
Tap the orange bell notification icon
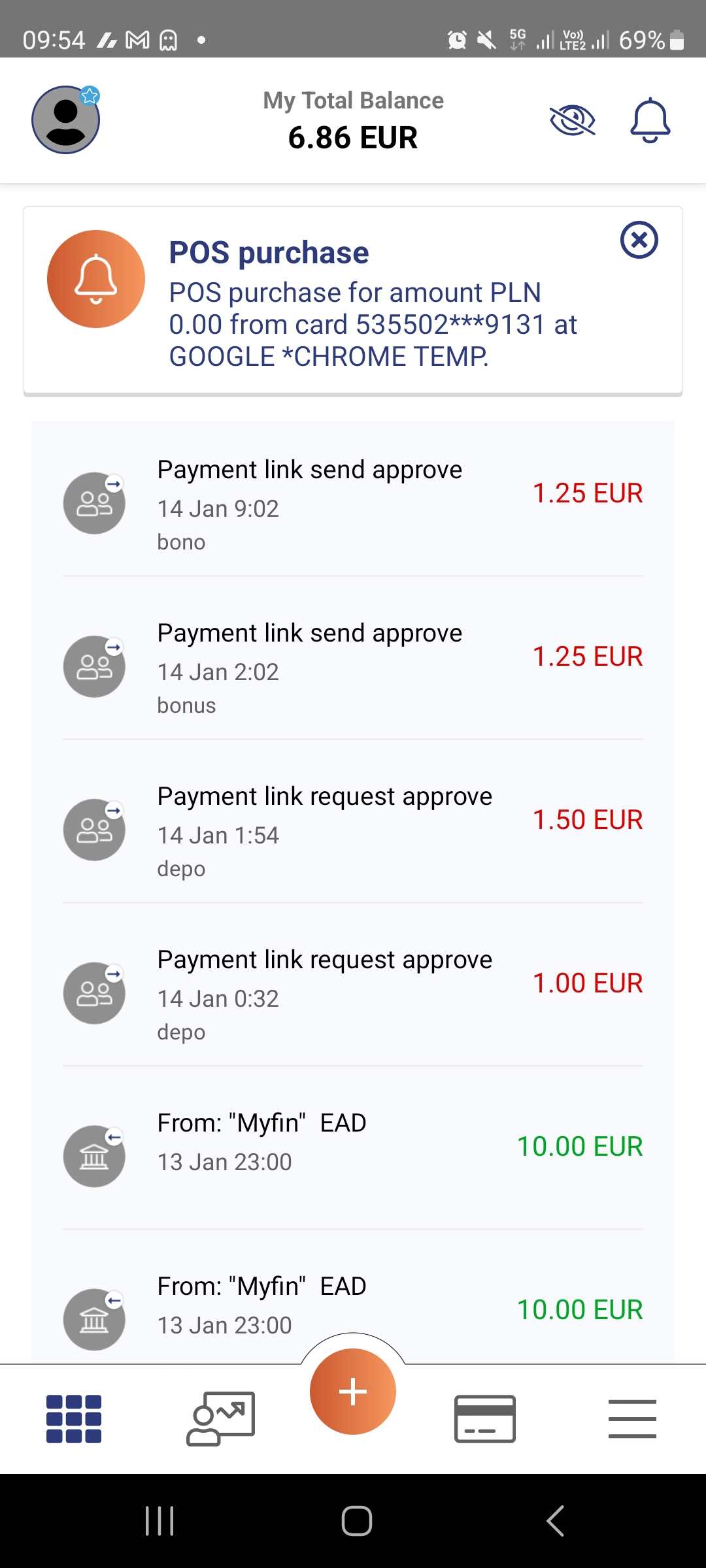(96, 279)
